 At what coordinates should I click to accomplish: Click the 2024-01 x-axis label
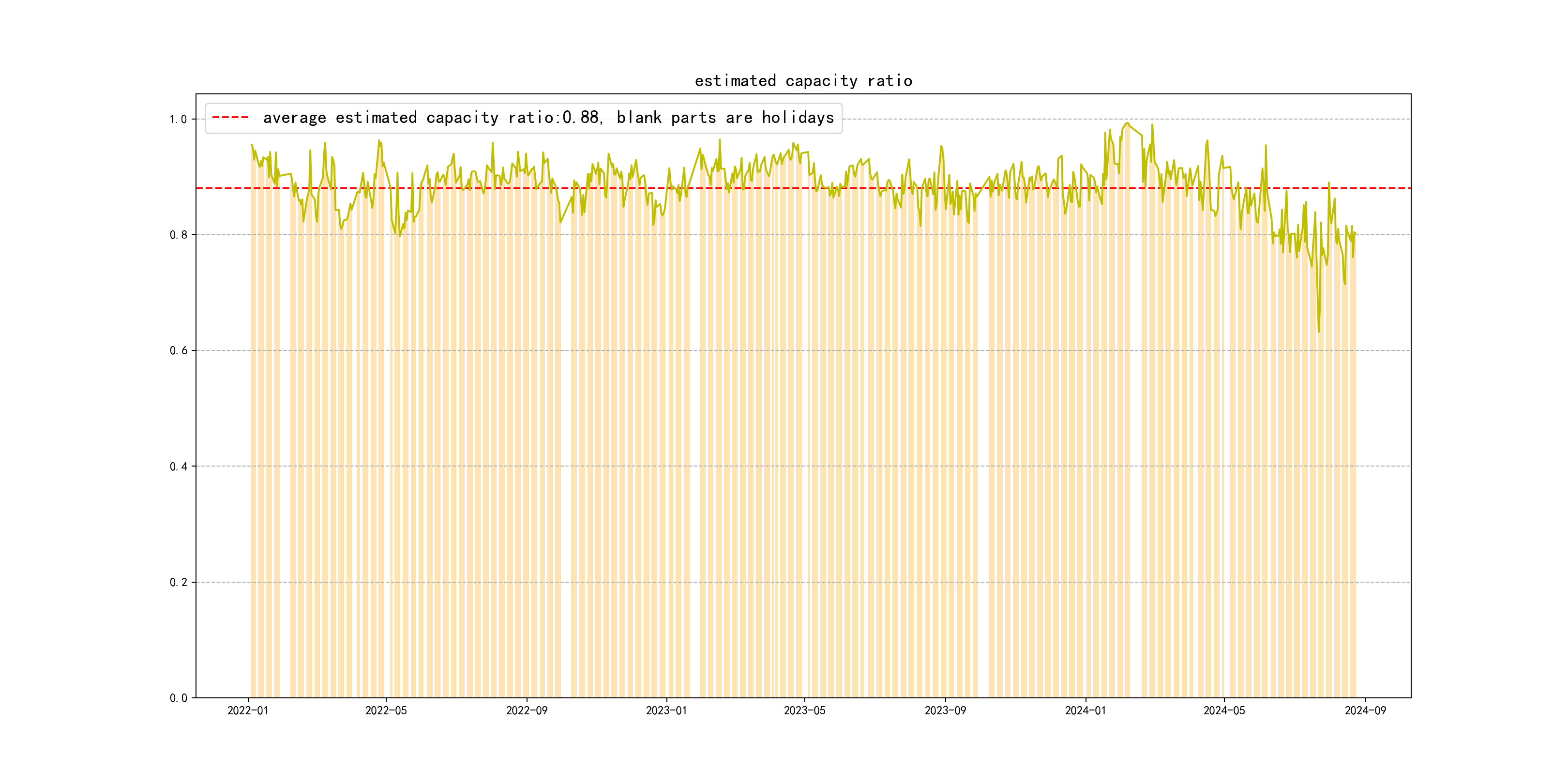coord(1086,710)
